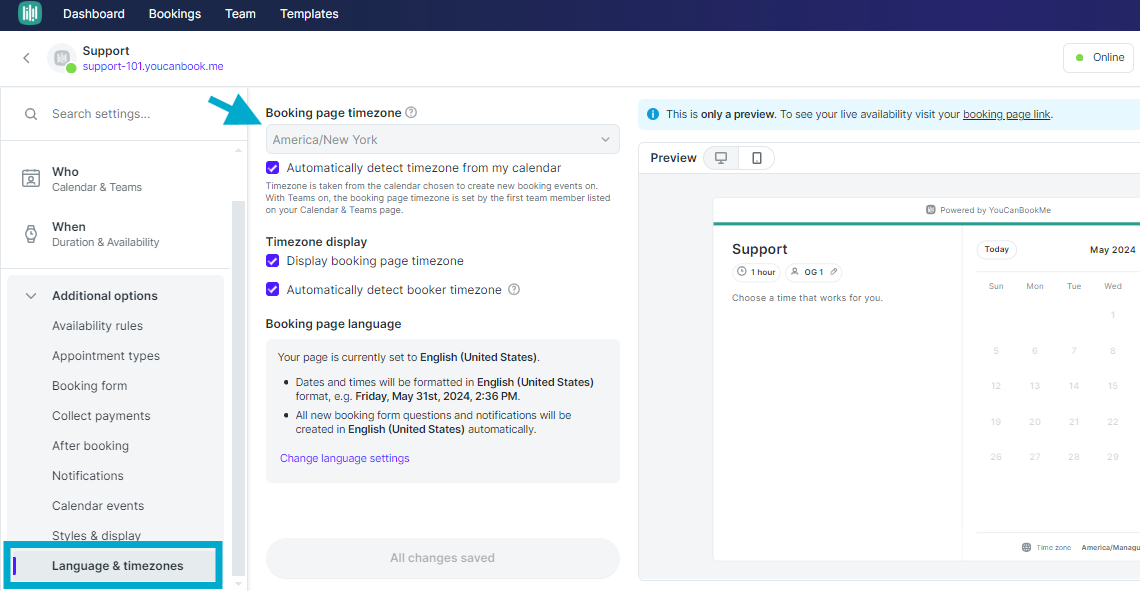Open Notifications settings
1140x591 pixels.
pyautogui.click(x=87, y=475)
